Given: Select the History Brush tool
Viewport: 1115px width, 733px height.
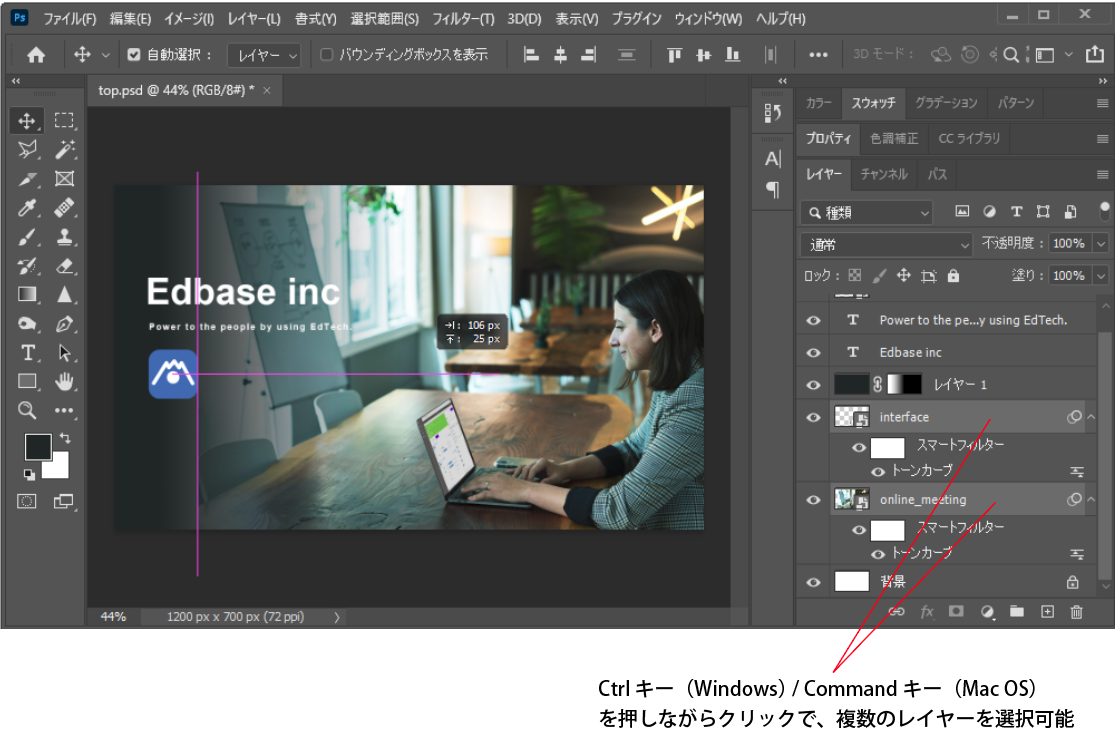Looking at the screenshot, I should click(27, 266).
